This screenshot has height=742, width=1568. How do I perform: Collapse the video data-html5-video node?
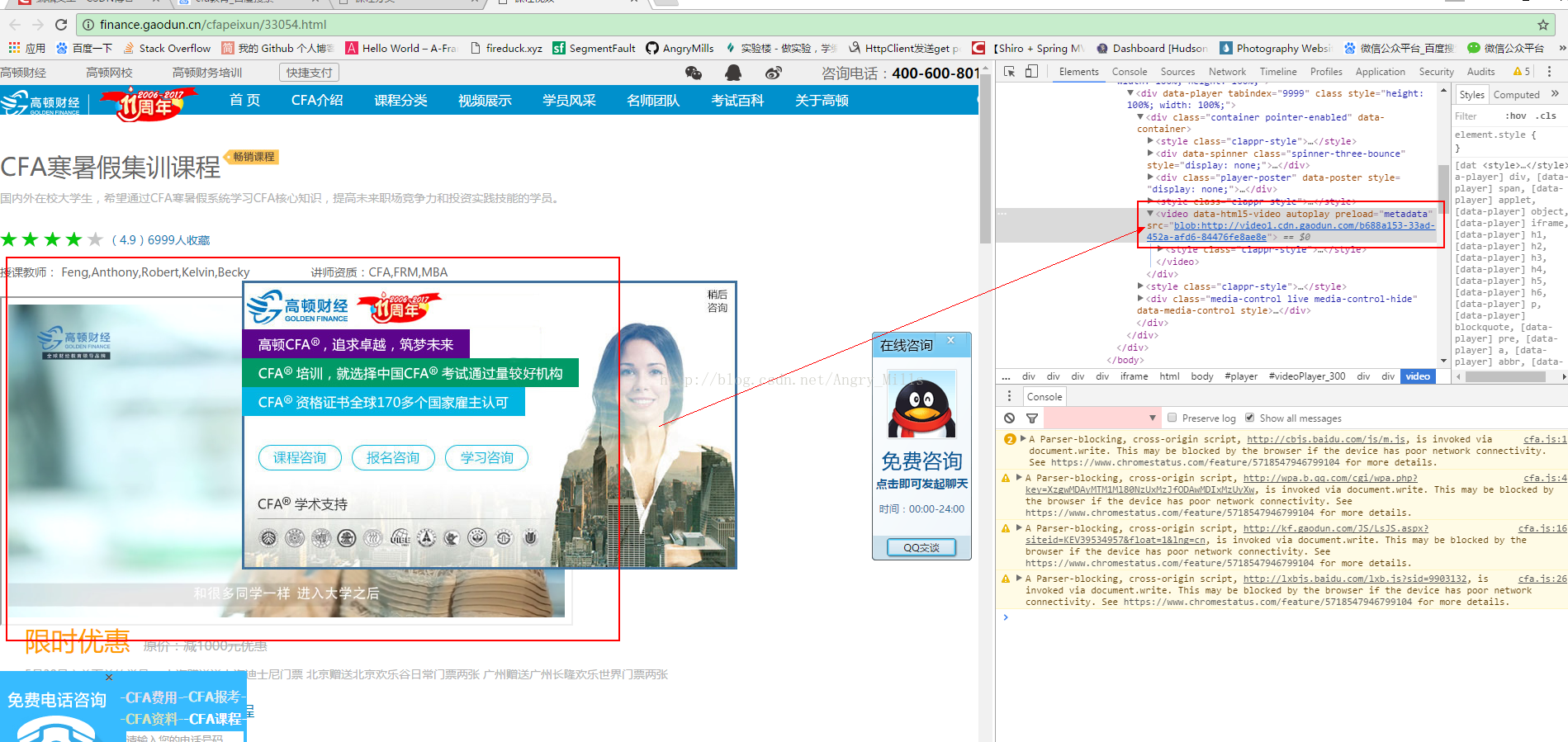point(1150,213)
